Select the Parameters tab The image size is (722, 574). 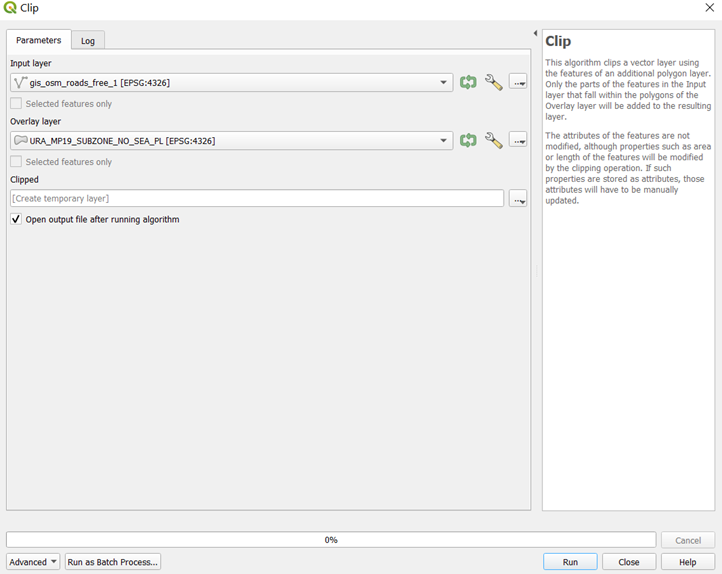(39, 40)
